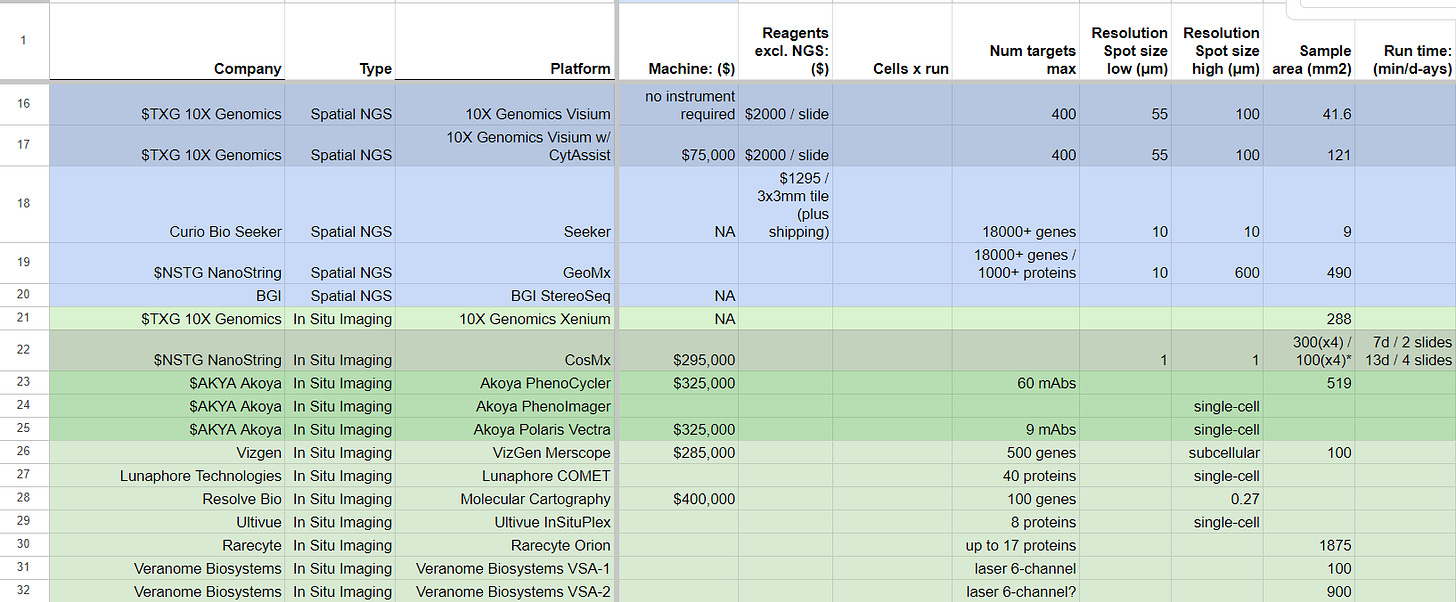Image resolution: width=1456 pixels, height=602 pixels.
Task: Select the row 22 number header
Action: pos(24,350)
